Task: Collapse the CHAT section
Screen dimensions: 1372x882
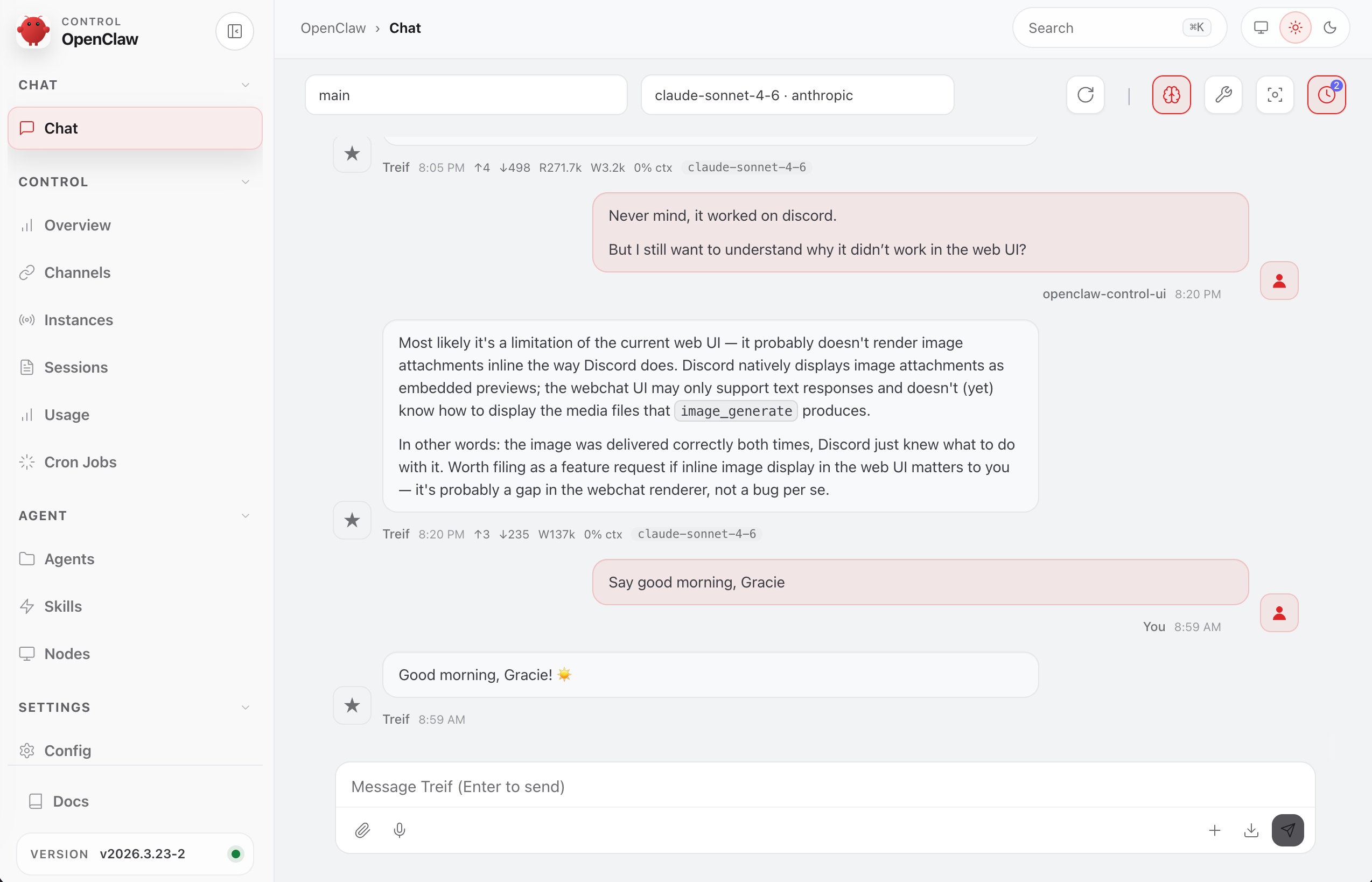Action: click(246, 84)
